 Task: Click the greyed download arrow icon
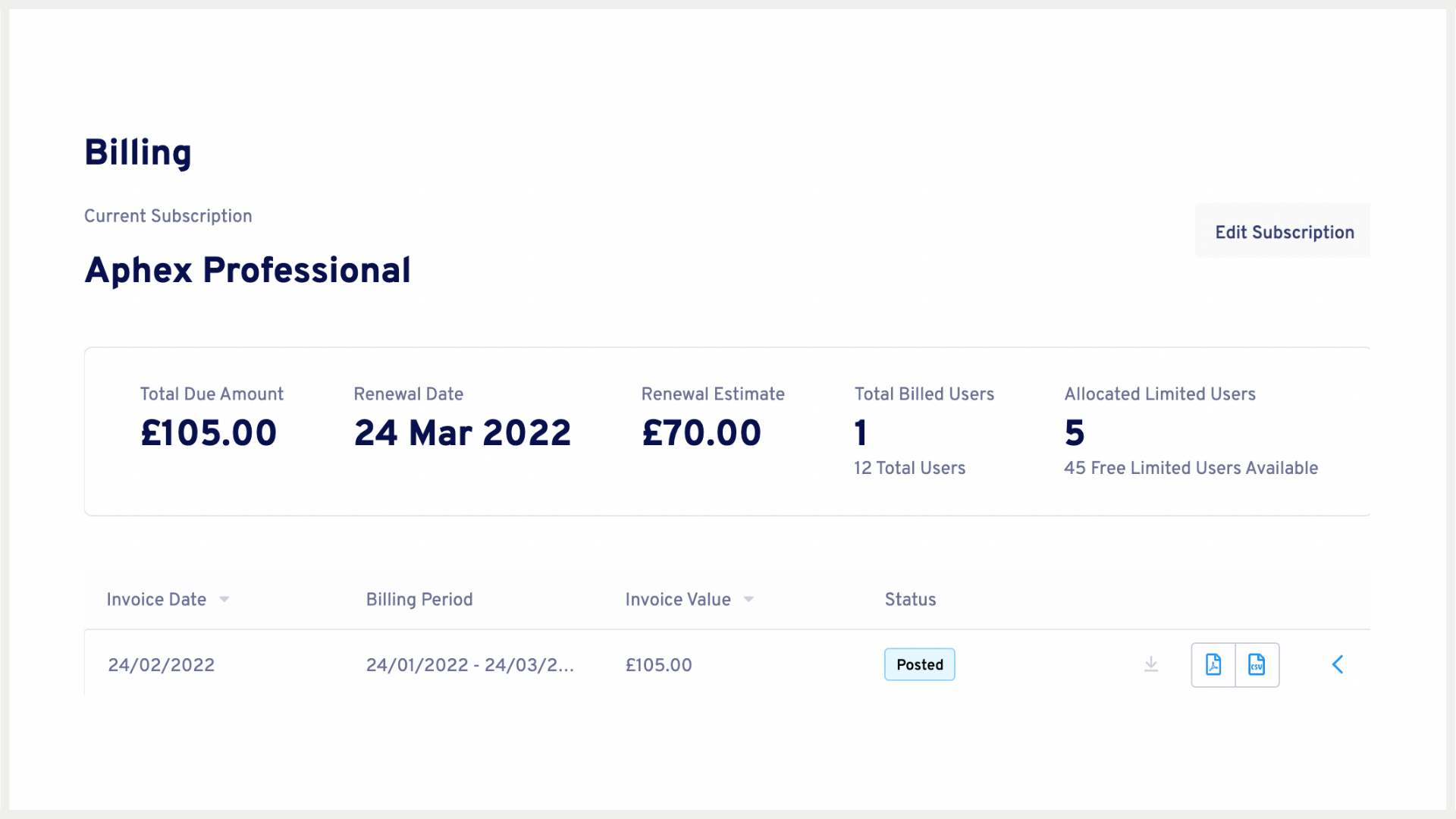tap(1151, 665)
